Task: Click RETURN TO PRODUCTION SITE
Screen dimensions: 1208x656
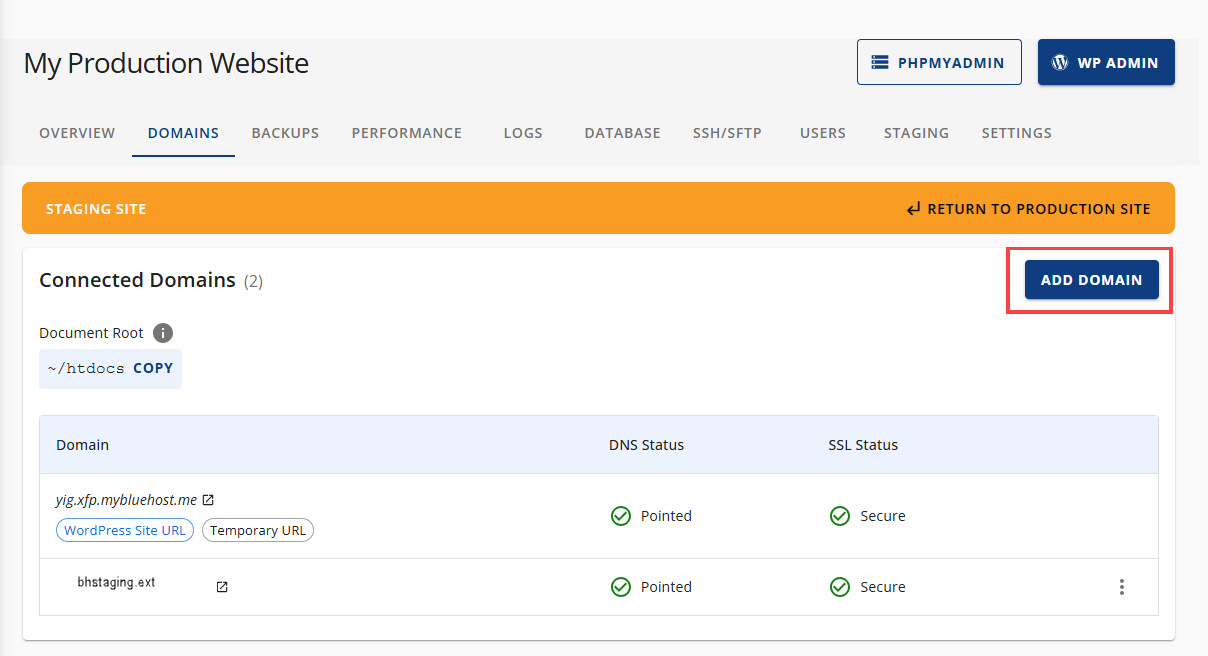Action: pos(1028,209)
